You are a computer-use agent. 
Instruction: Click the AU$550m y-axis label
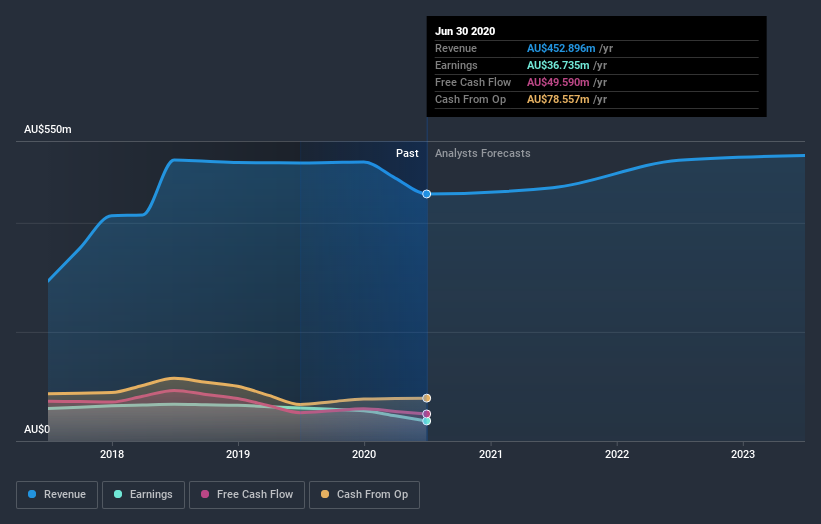tap(48, 129)
